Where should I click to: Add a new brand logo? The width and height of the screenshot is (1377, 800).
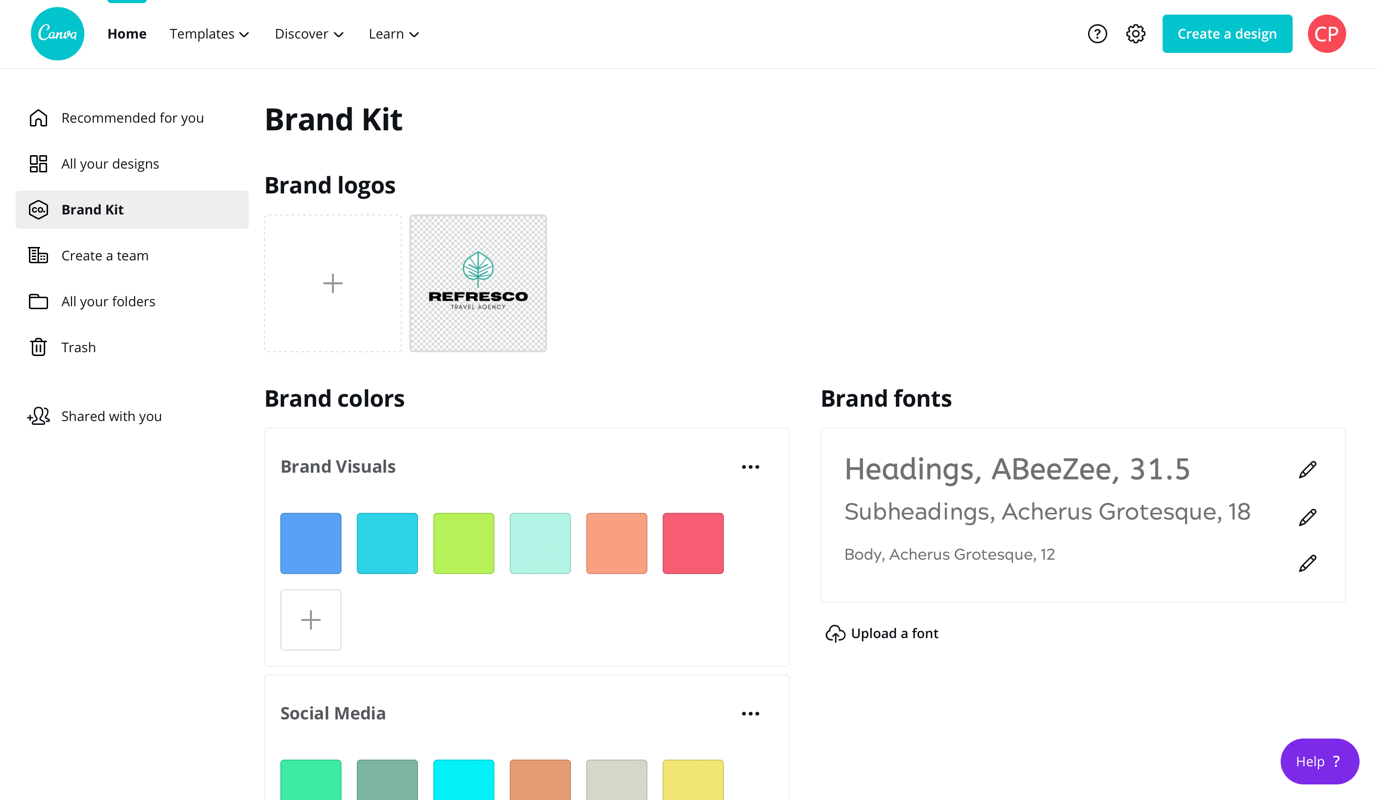pyautogui.click(x=333, y=283)
